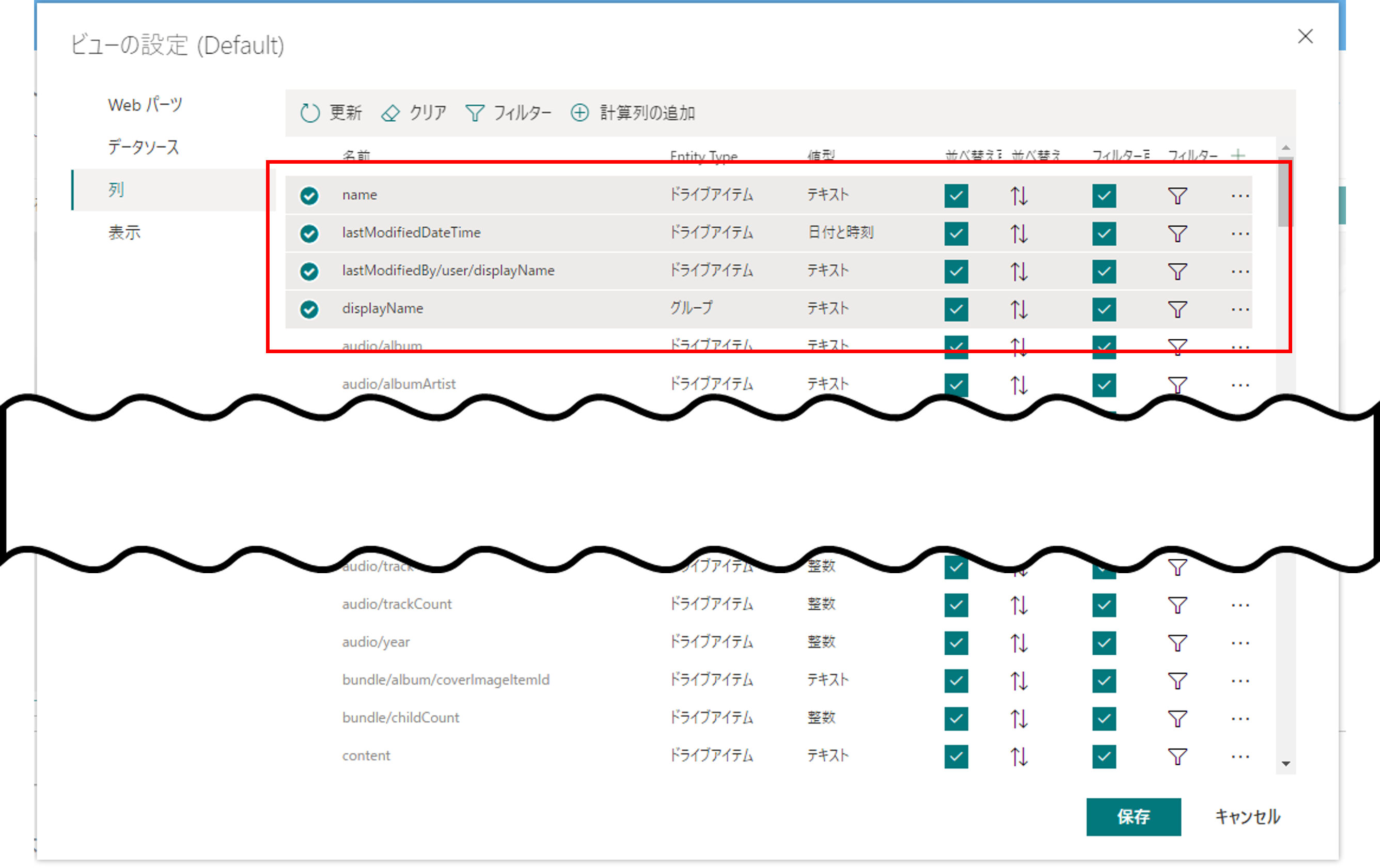Uncheck sort-enabled checkbox for displayName row

[956, 309]
